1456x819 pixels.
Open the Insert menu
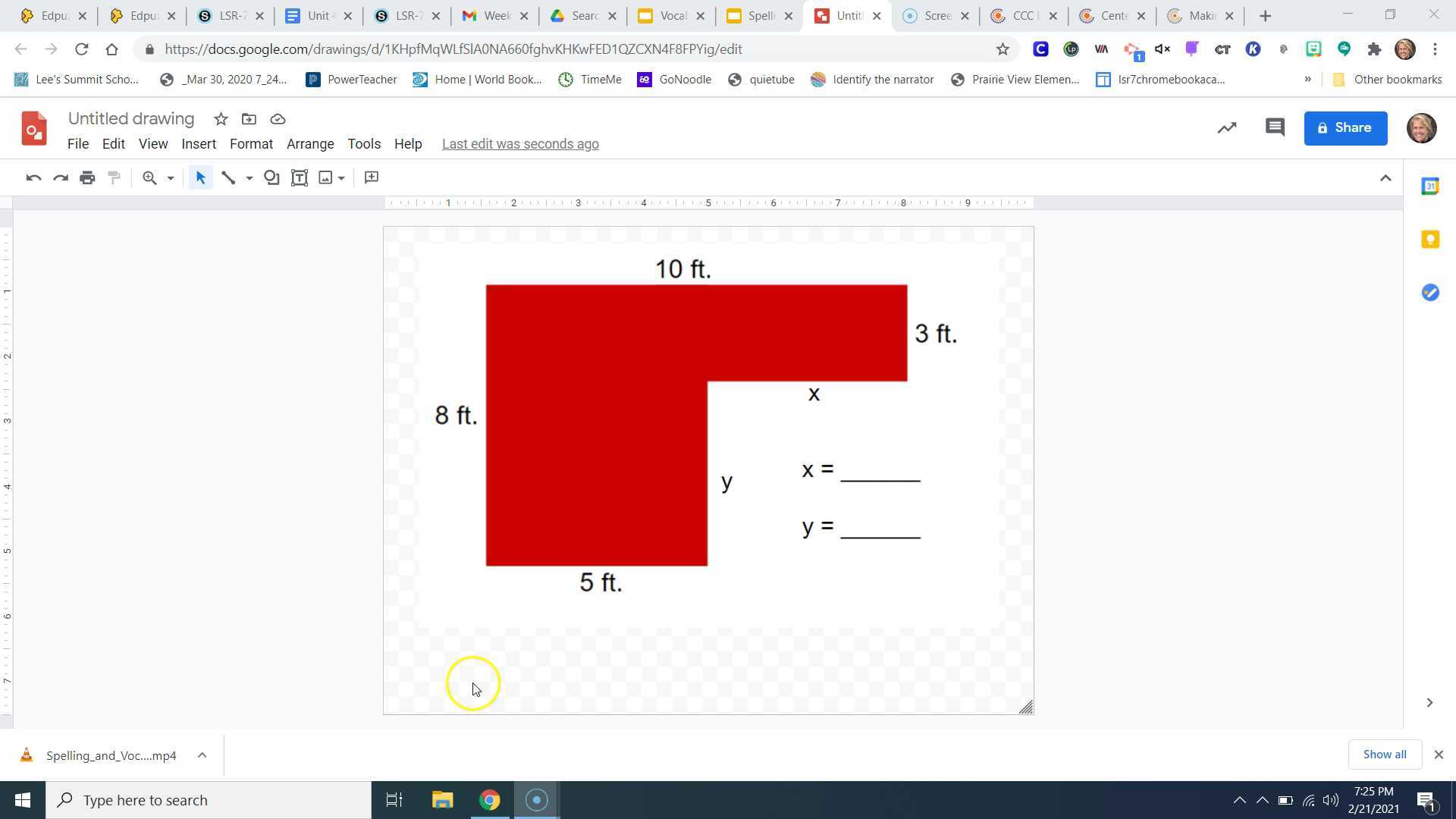(x=198, y=143)
